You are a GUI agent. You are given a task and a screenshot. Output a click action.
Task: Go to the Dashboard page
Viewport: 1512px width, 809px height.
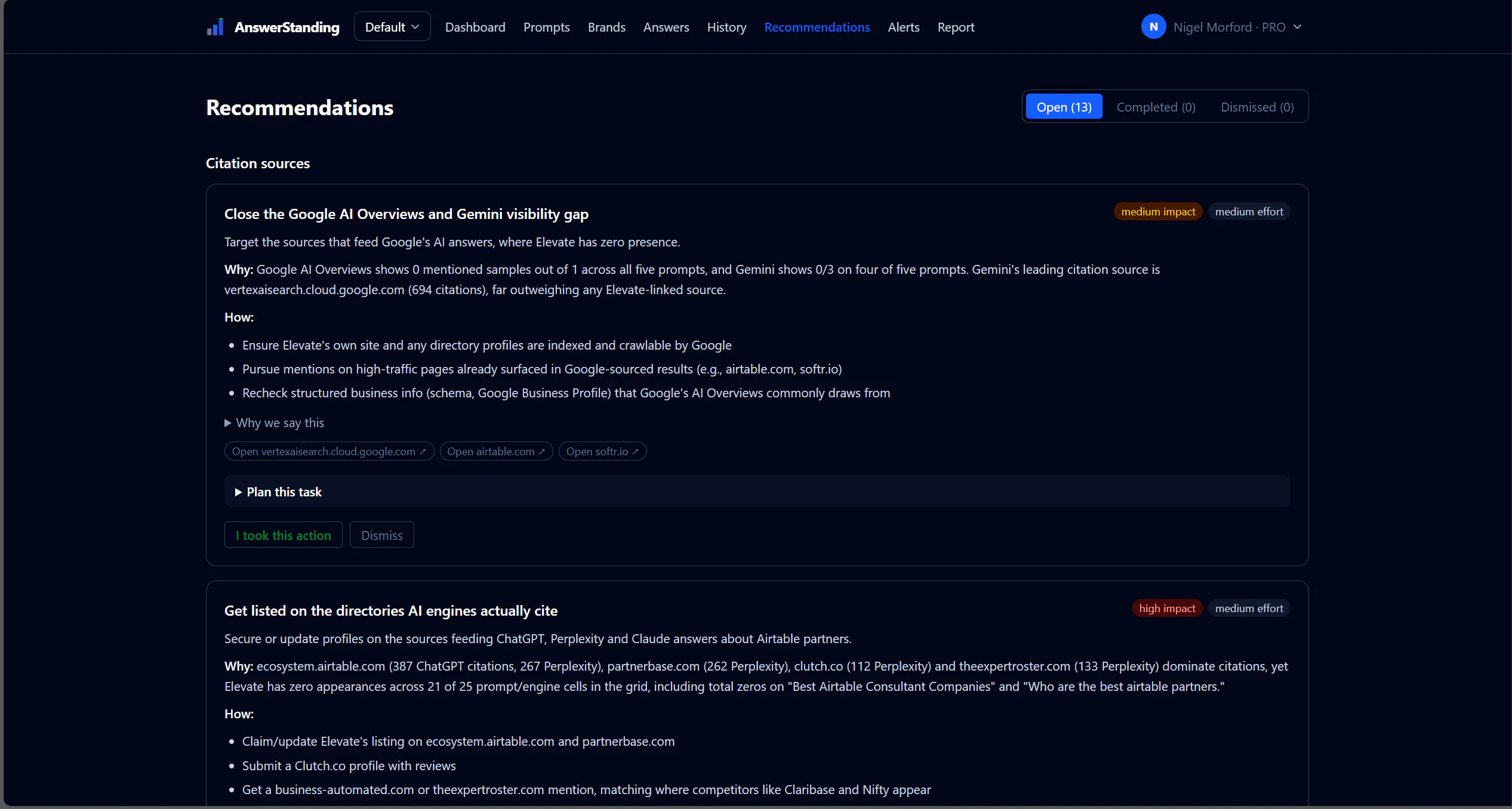[x=475, y=27]
